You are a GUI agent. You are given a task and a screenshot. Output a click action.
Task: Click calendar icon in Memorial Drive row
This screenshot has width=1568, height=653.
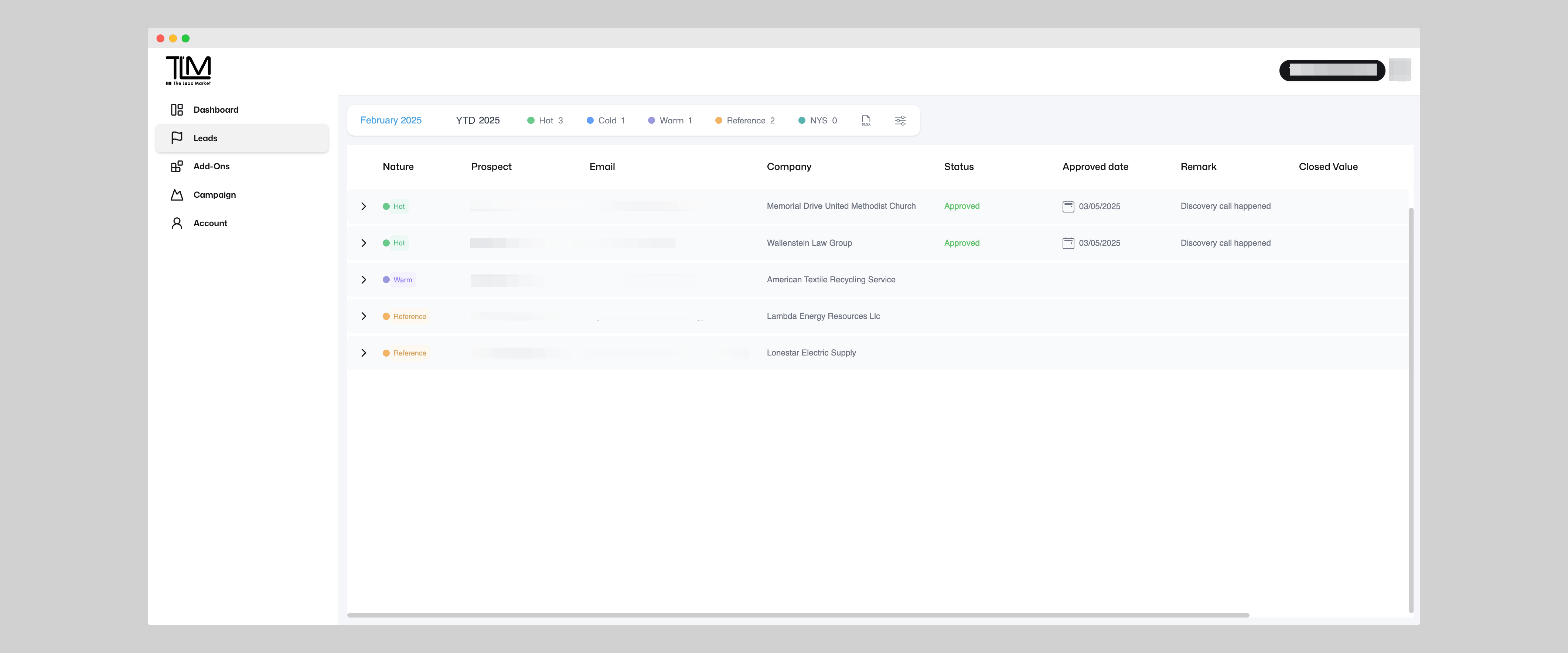pyautogui.click(x=1068, y=206)
